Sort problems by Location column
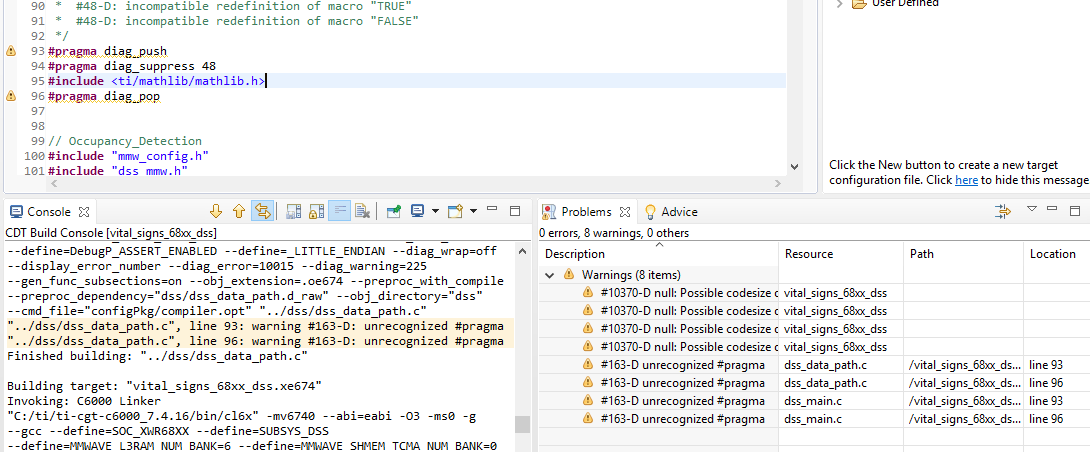Image resolution: width=1090 pixels, height=452 pixels. click(1057, 254)
